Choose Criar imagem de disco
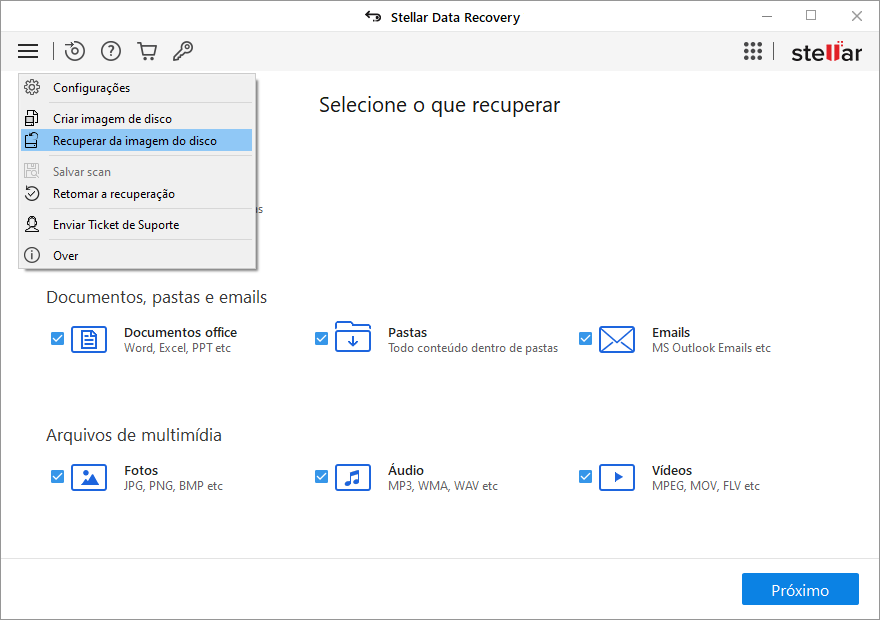This screenshot has width=880, height=620. click(x=112, y=119)
